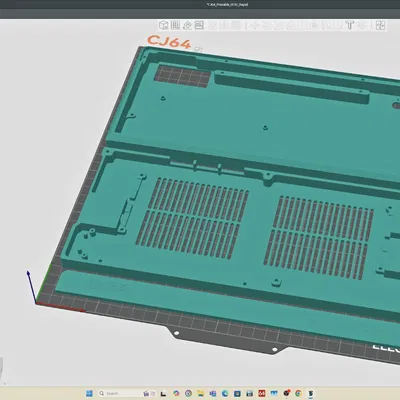
Task: Select the CJ64 plate name label
Action: (x=169, y=42)
